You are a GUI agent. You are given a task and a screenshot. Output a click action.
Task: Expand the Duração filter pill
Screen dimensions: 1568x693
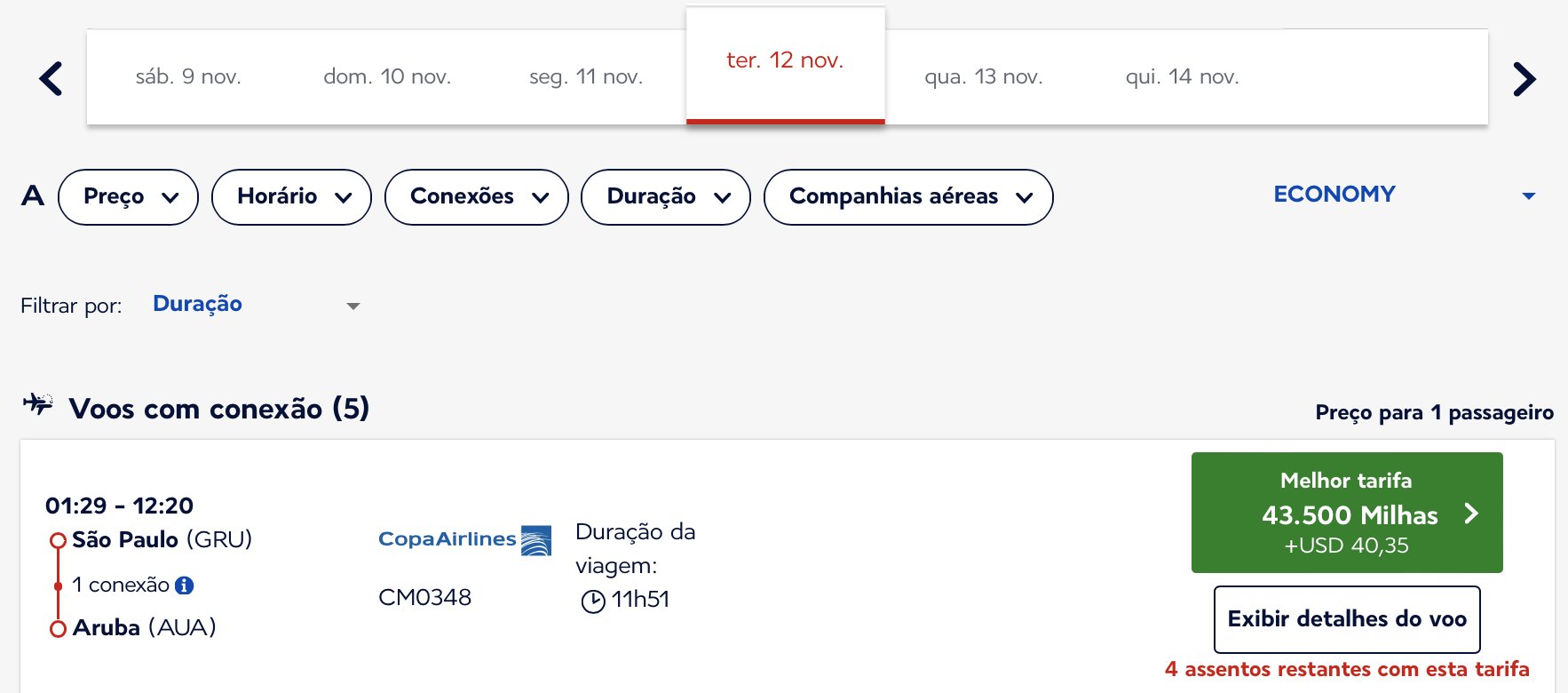coord(666,197)
